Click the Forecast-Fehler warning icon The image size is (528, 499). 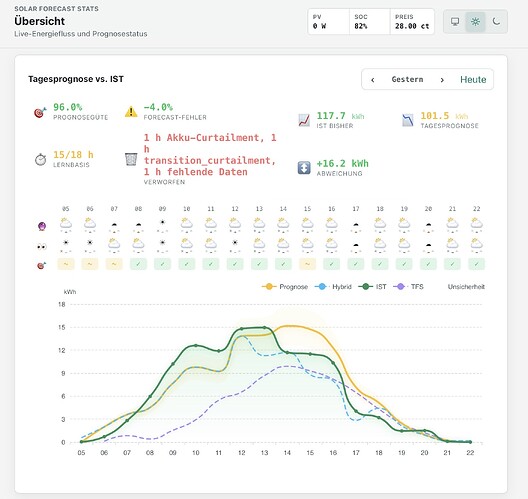[x=131, y=111]
